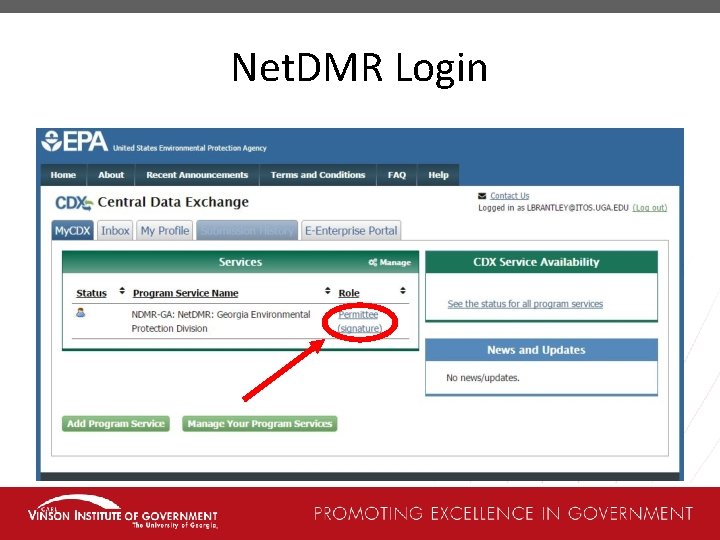Click the Program Service Name column header
This screenshot has width=720, height=540.
[x=186, y=293]
